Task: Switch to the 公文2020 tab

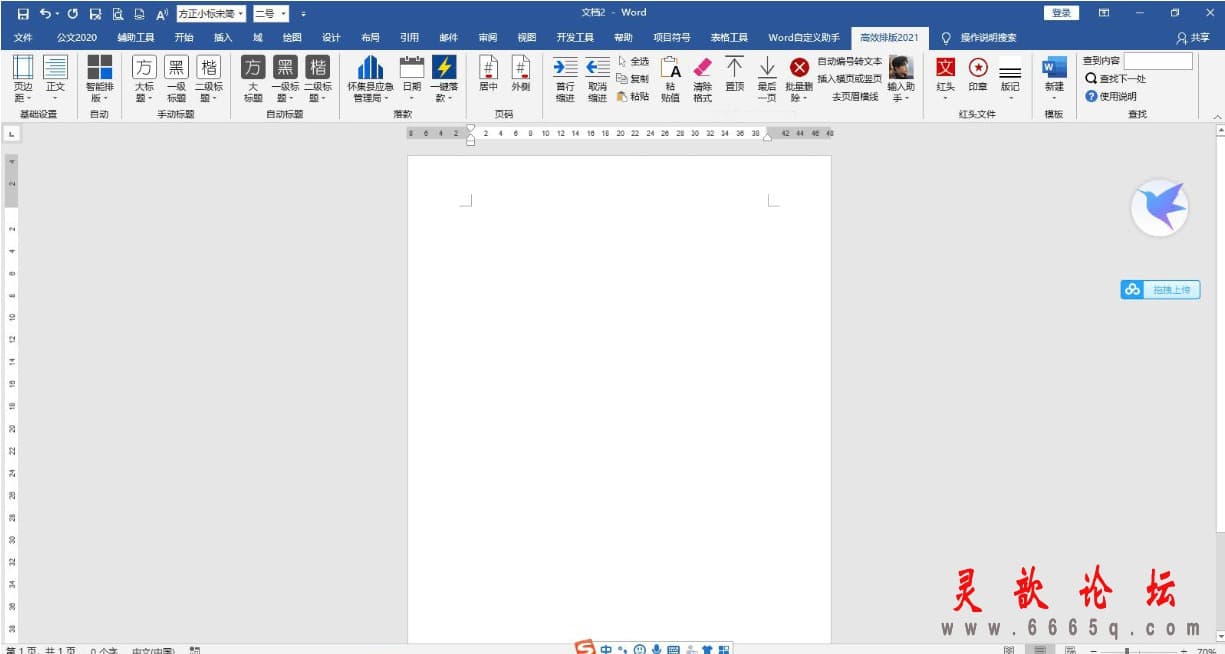Action: [77, 38]
